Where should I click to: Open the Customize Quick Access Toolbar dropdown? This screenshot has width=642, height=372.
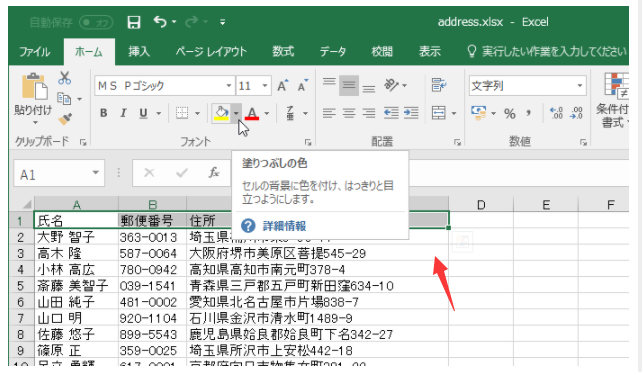223,22
